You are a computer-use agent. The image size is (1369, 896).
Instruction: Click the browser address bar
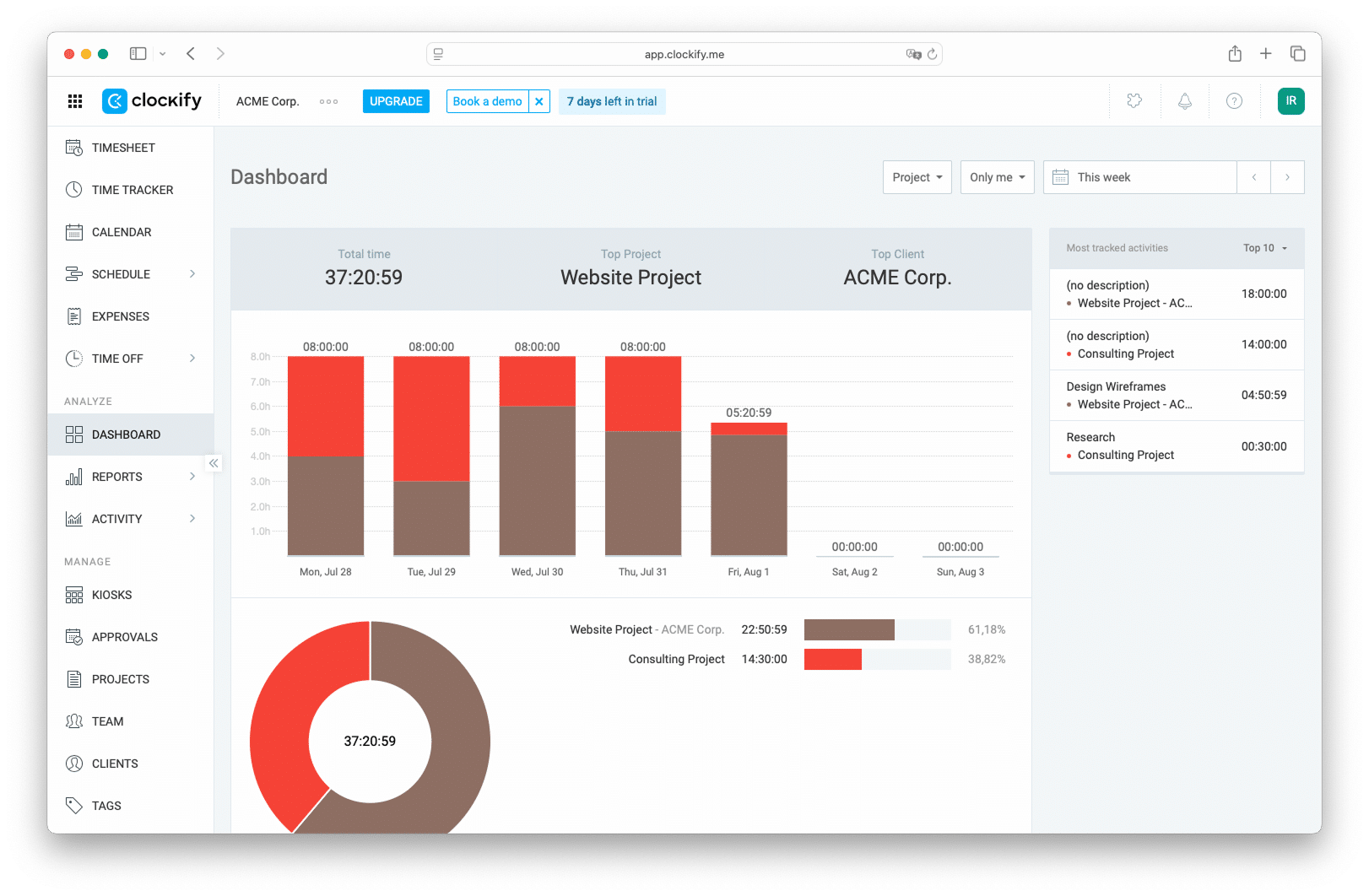(684, 54)
